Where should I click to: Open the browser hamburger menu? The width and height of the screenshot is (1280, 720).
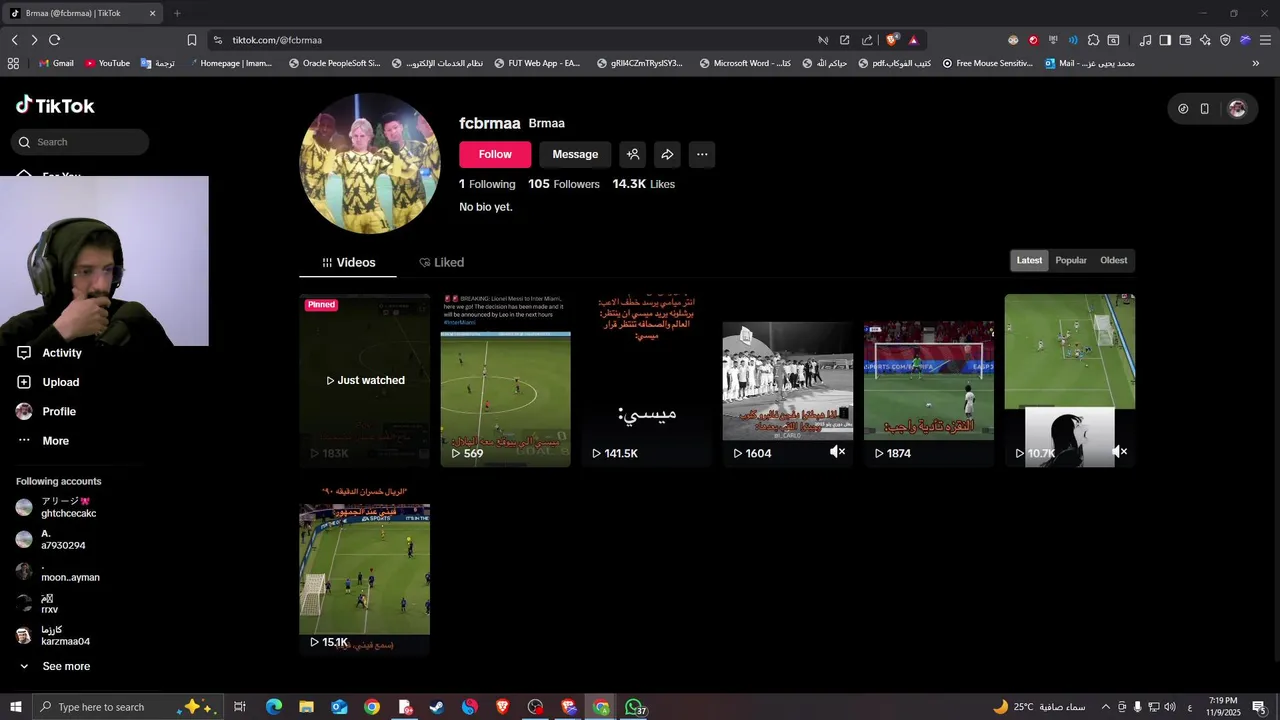click(x=1265, y=40)
